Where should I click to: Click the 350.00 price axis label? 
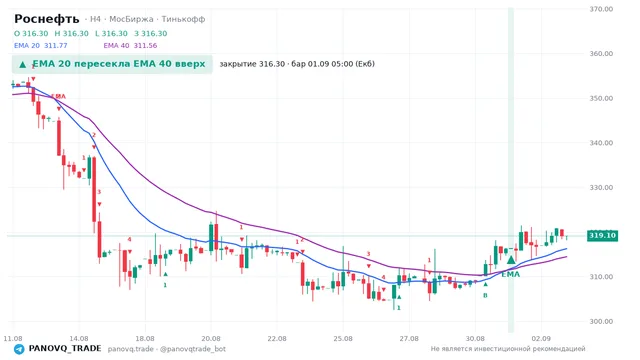tap(601, 98)
